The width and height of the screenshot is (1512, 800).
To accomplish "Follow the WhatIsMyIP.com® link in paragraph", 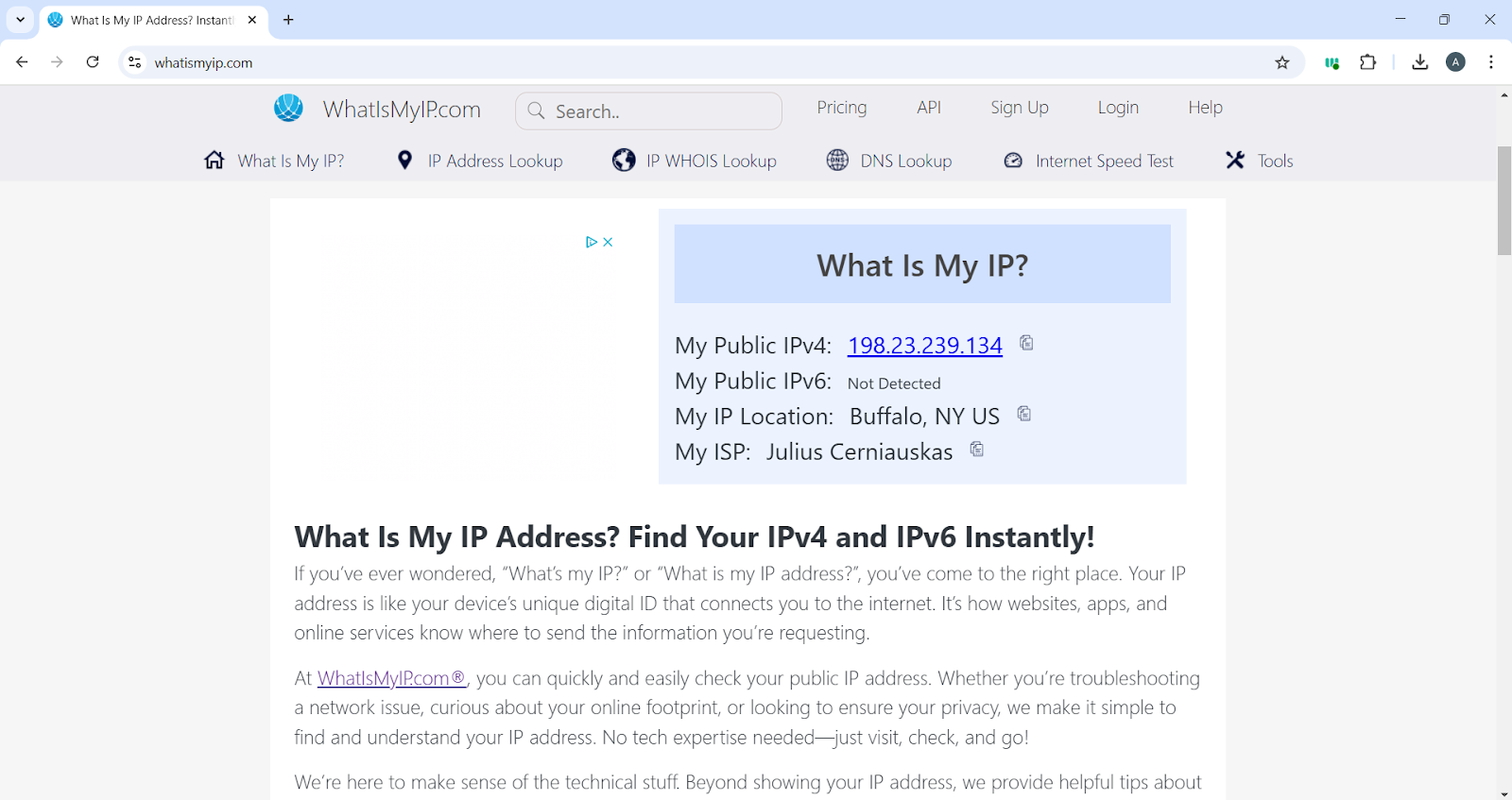I will 391,678.
